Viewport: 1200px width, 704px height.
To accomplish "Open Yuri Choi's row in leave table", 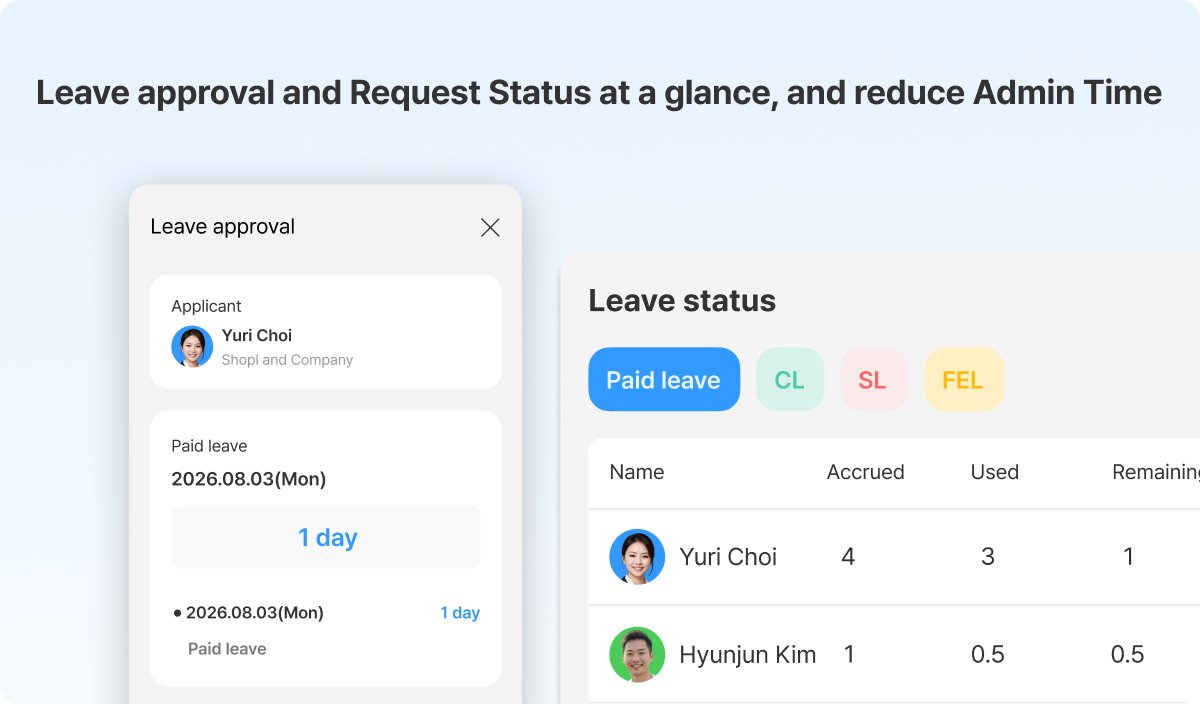I will point(894,557).
